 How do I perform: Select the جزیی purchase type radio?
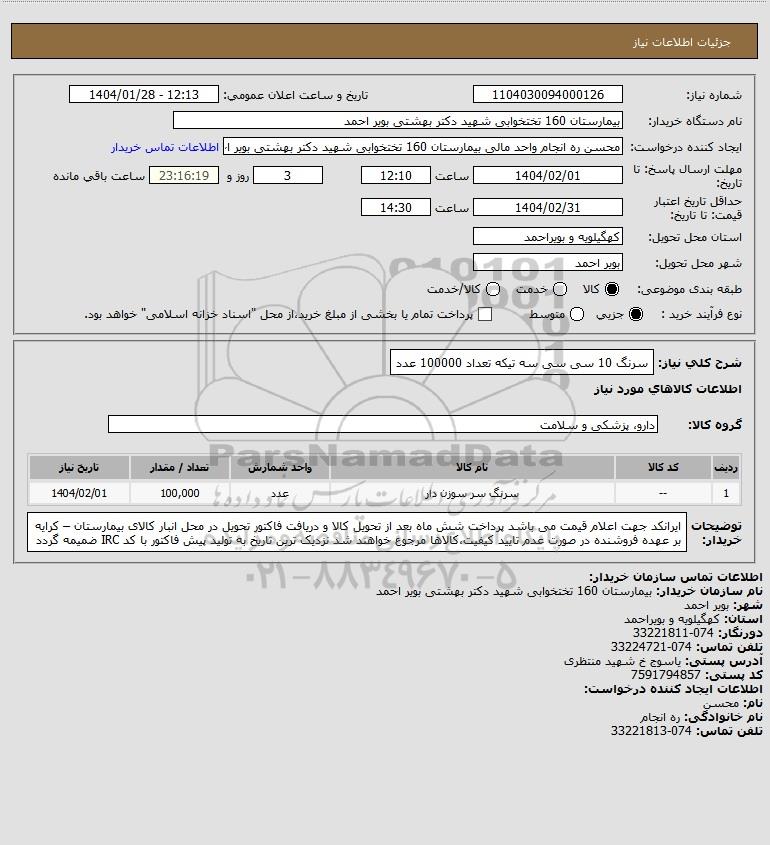coord(636,314)
